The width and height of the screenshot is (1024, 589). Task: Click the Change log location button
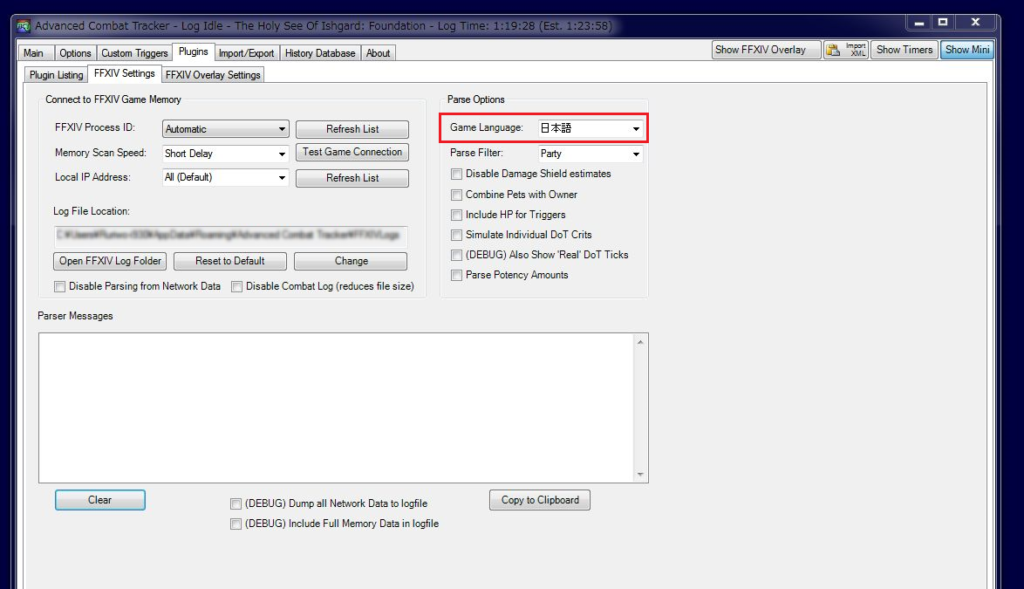click(x=351, y=261)
